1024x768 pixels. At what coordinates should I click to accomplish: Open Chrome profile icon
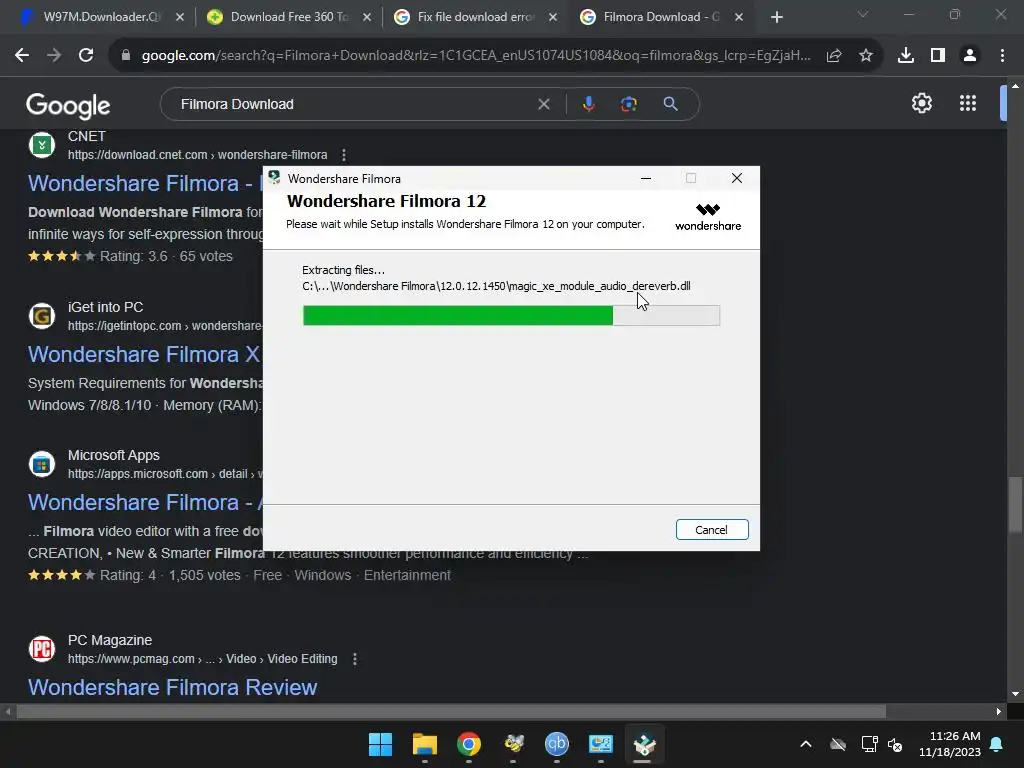pos(970,56)
